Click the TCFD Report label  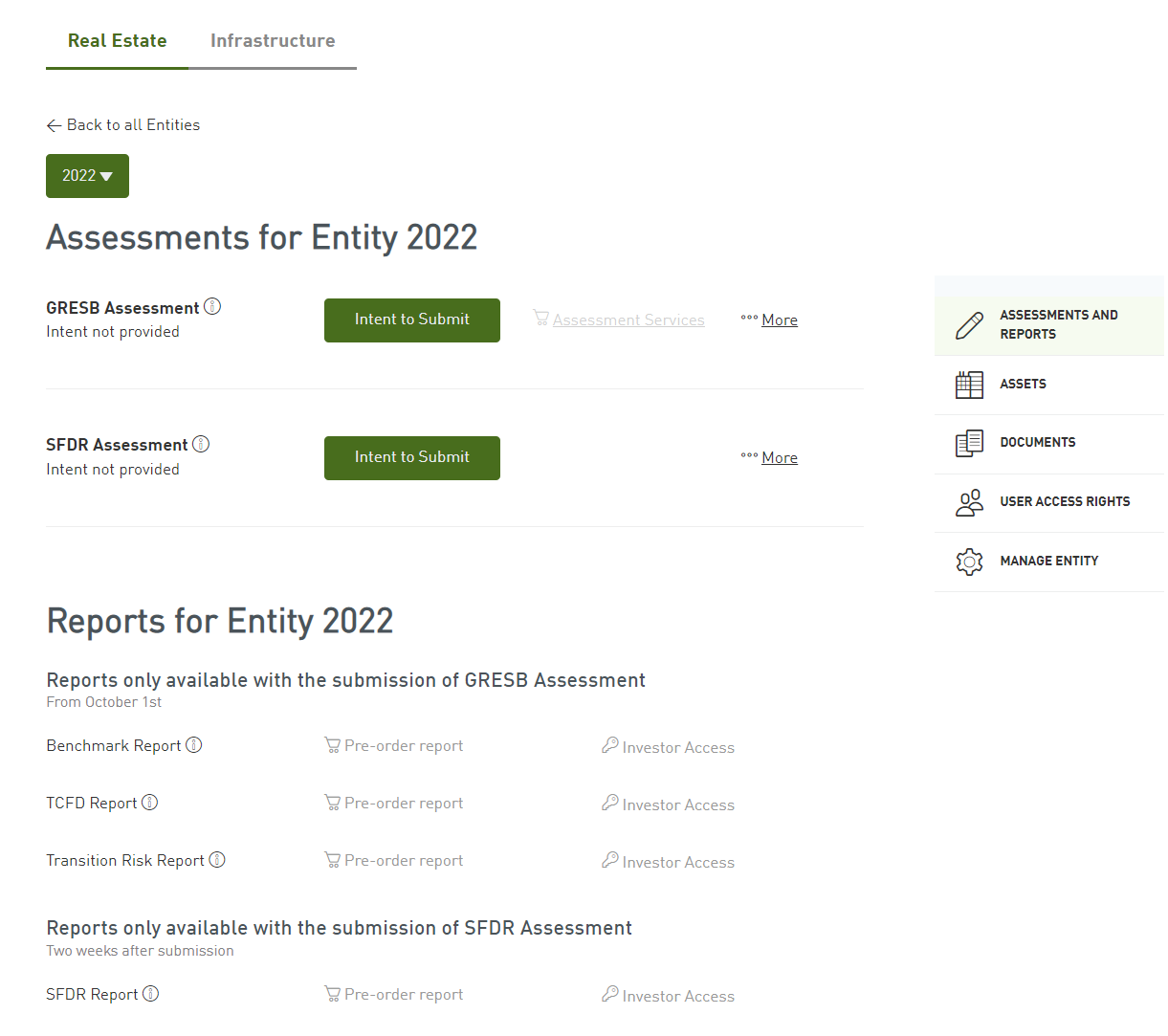92,804
